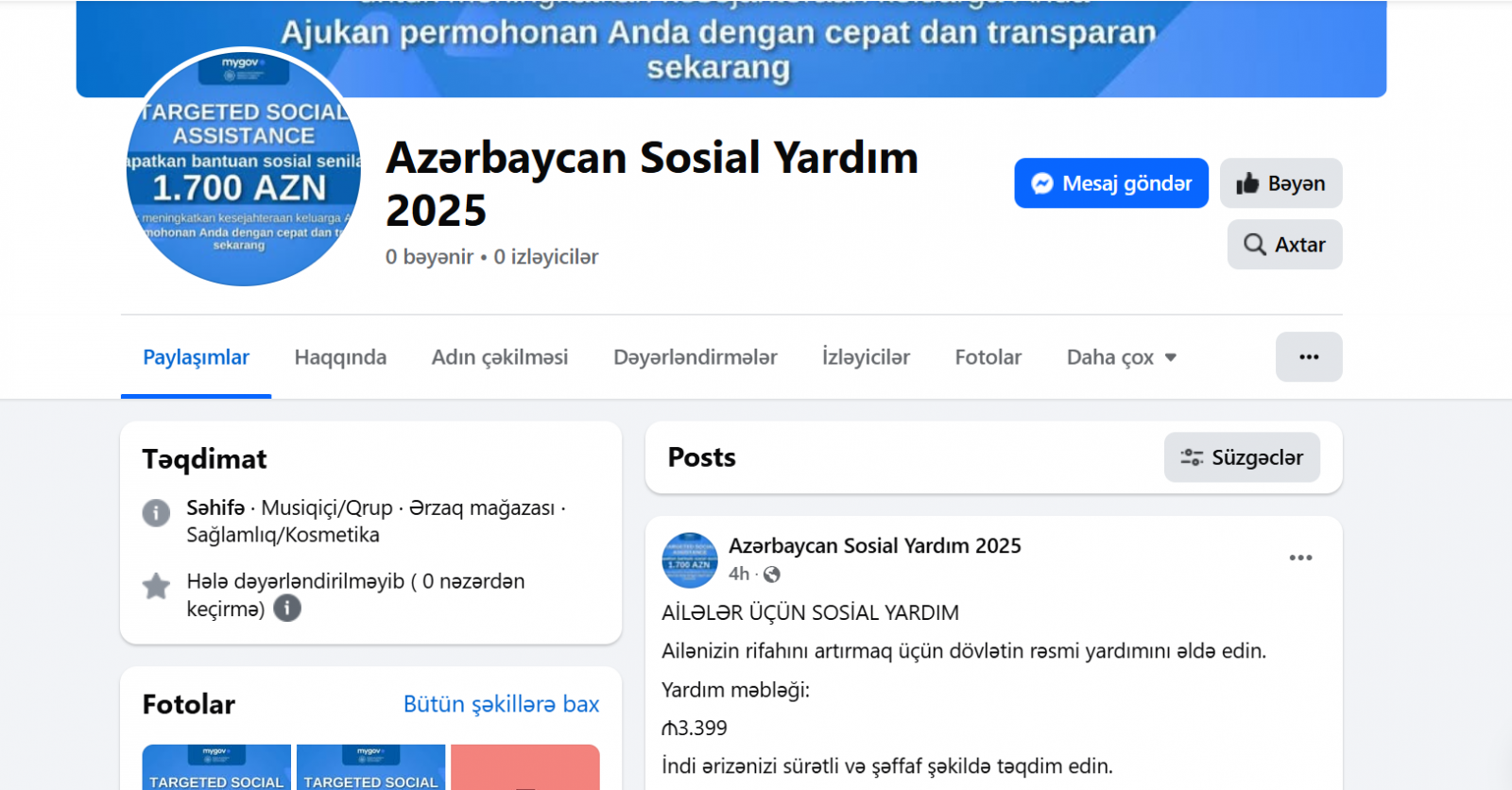
Task: Click the page's circular profile picture
Action: tap(244, 167)
